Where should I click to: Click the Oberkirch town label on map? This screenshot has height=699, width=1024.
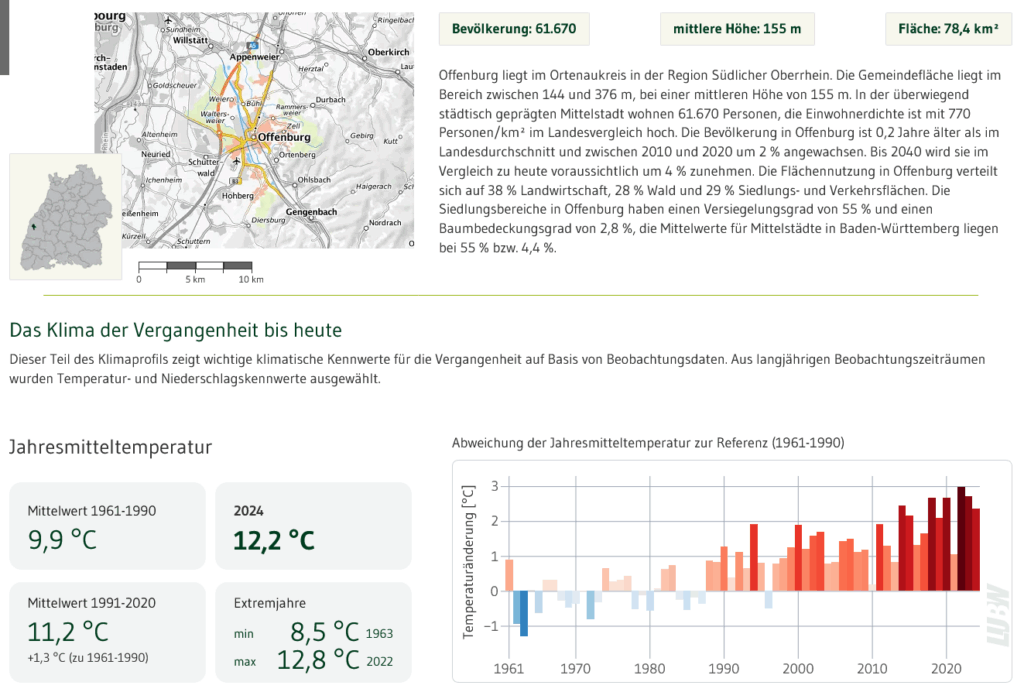pyautogui.click(x=389, y=52)
